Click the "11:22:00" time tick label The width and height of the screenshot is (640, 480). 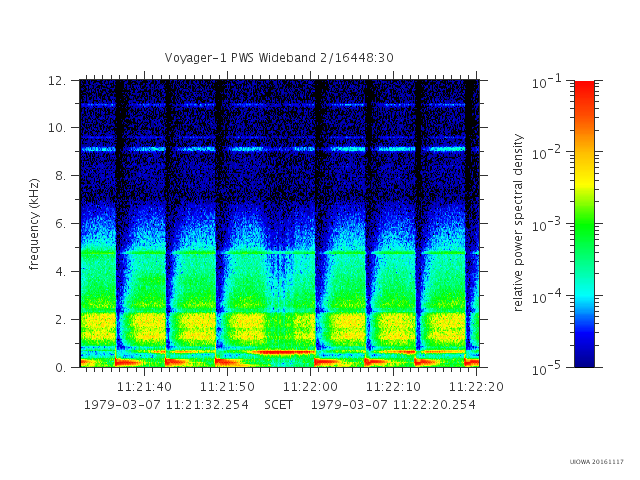tap(311, 387)
